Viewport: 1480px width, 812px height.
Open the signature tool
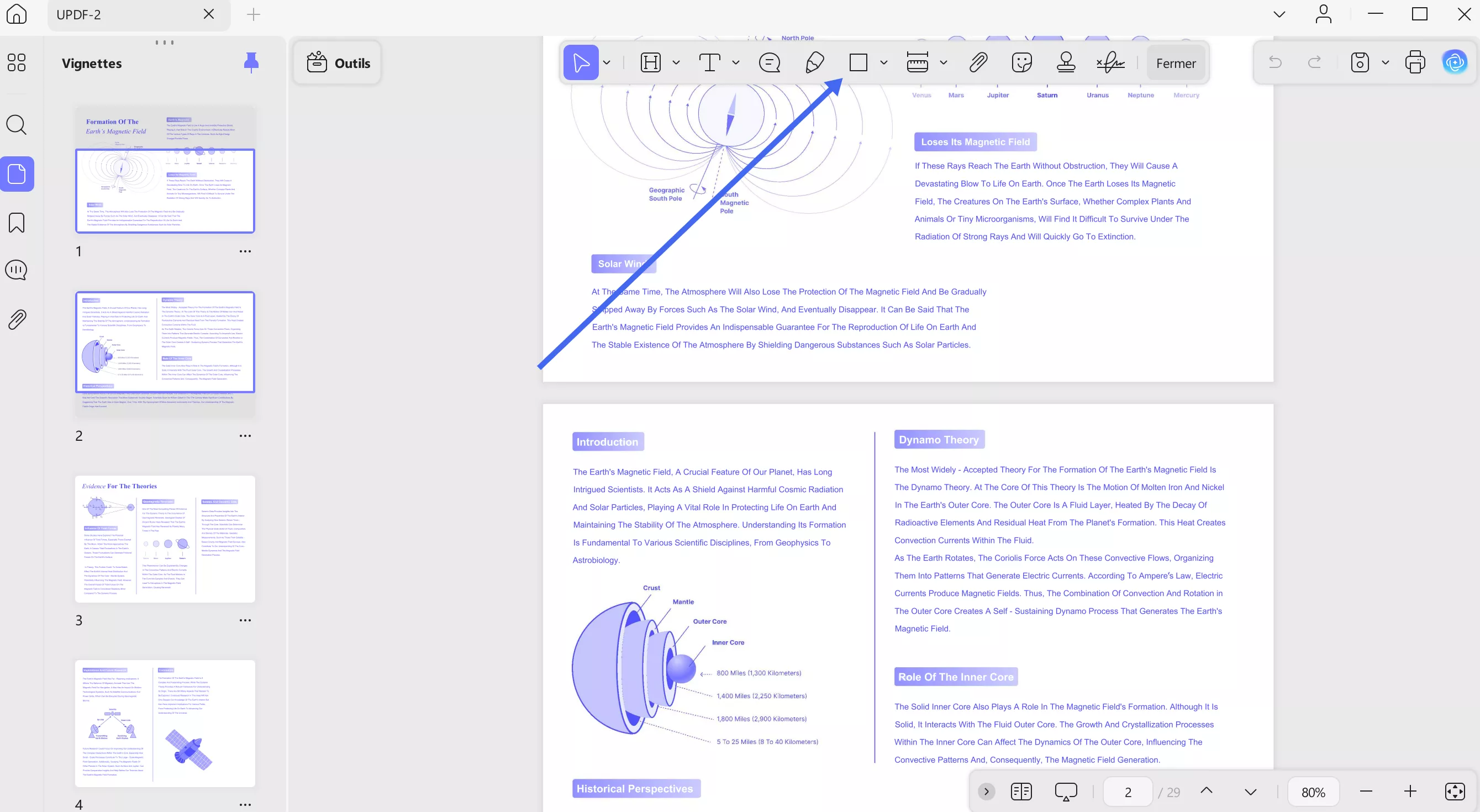[x=1110, y=62]
